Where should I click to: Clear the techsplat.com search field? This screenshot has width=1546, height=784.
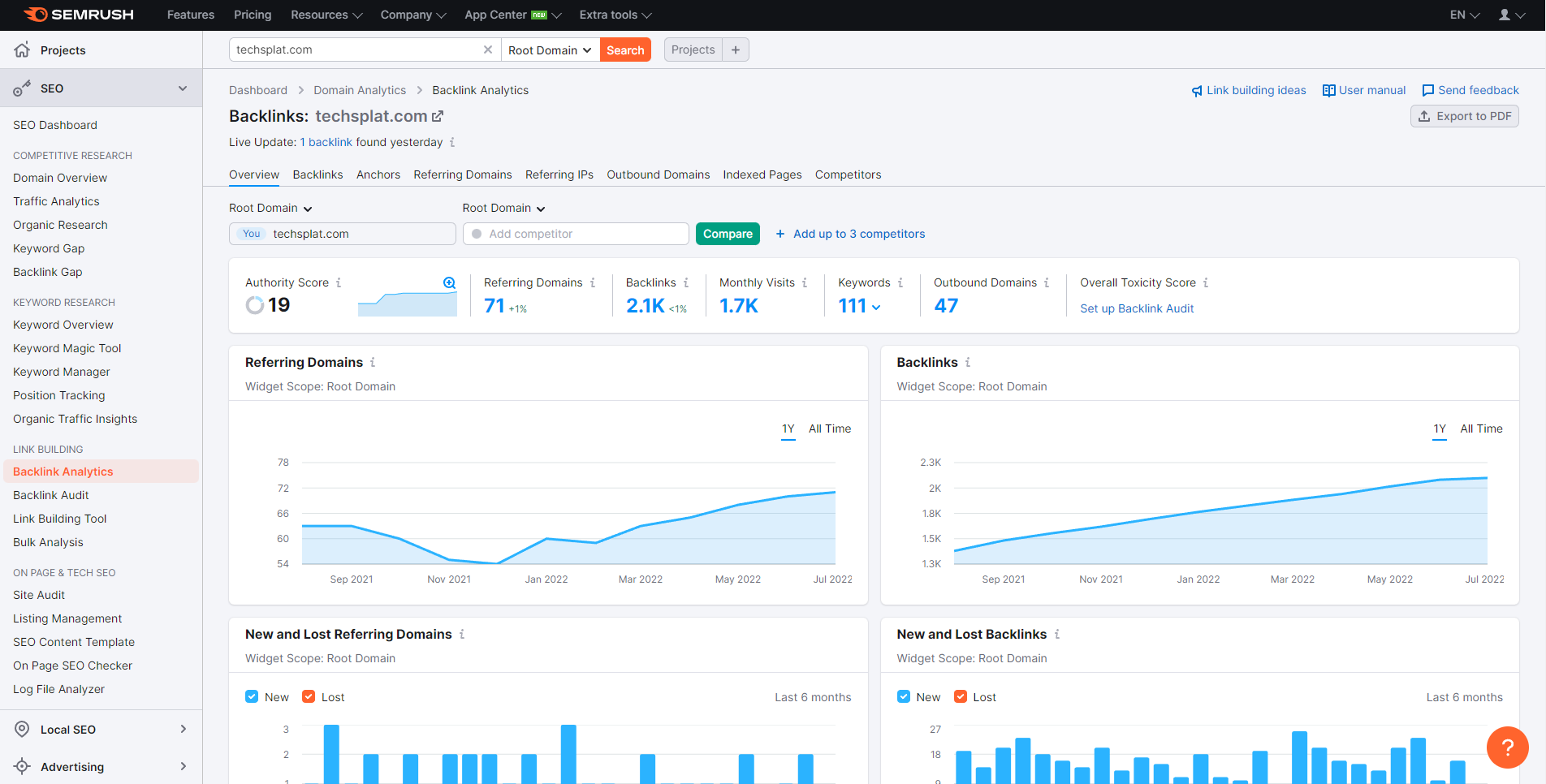pos(488,50)
